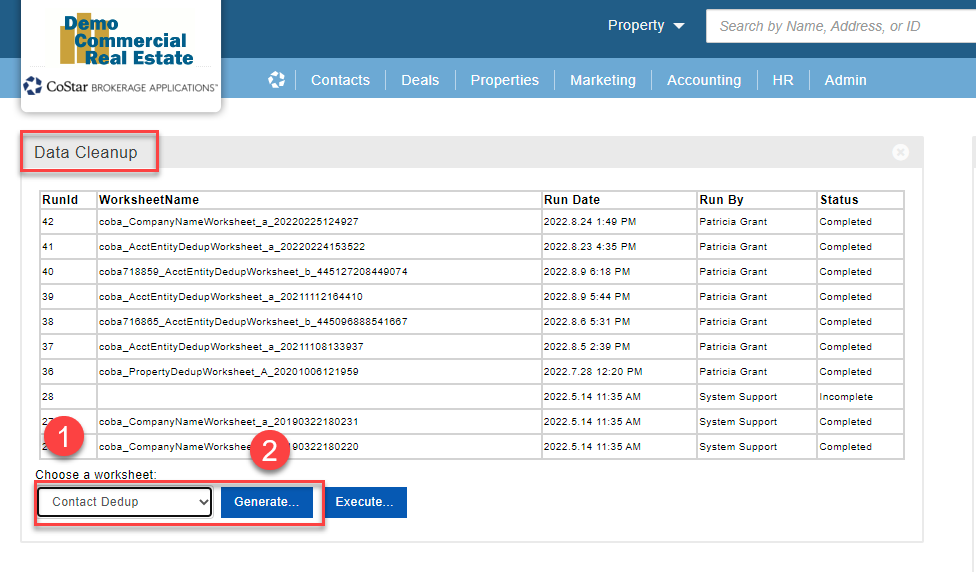
Task: Click the CoStar home icon in navigation bar
Action: click(277, 80)
